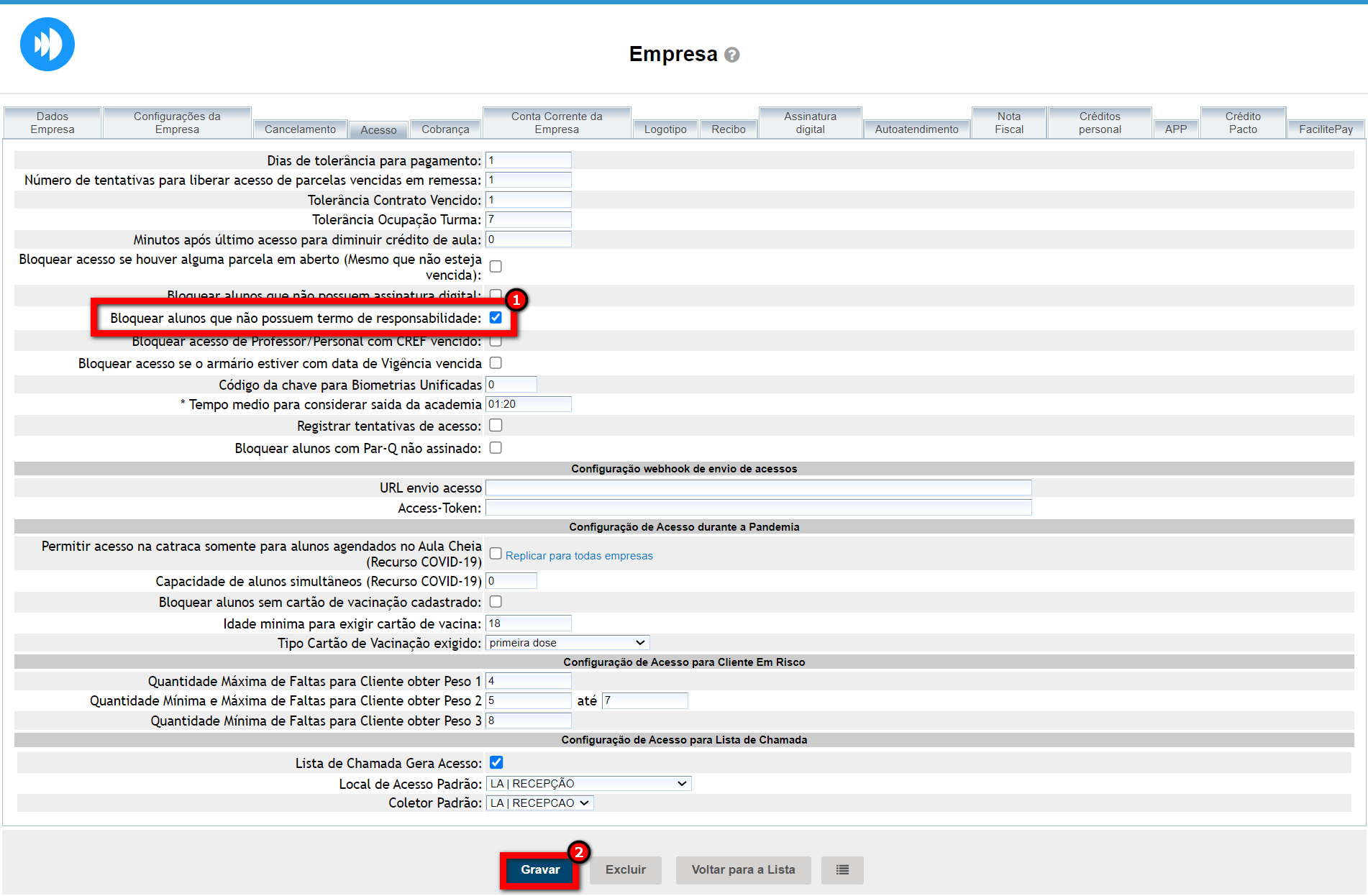This screenshot has height=896, width=1368.
Task: Click the list icon button at bottom
Action: pos(842,870)
